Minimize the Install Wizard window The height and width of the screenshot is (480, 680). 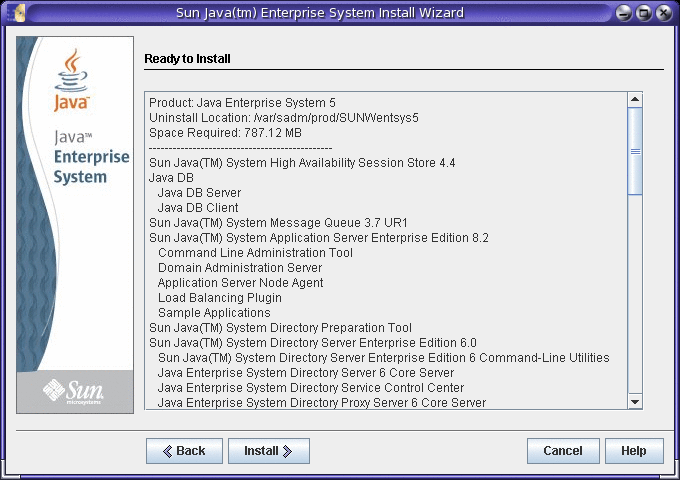click(624, 13)
